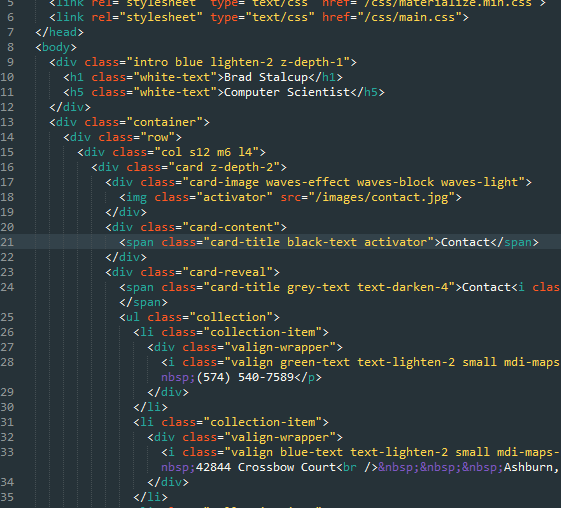
Task: Click "card-title black-text activator" class value
Action: [318, 242]
